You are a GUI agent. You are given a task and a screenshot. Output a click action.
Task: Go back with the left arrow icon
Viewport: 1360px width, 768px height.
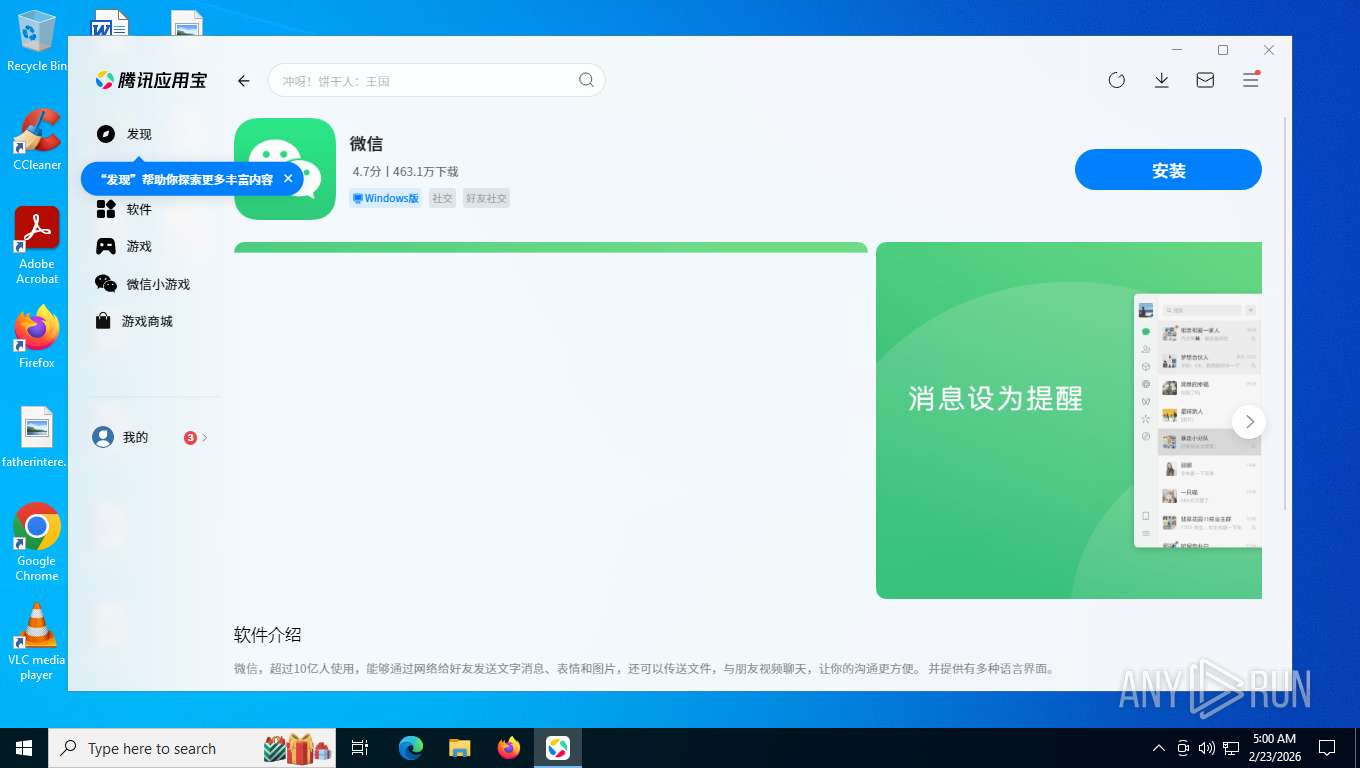click(x=243, y=81)
